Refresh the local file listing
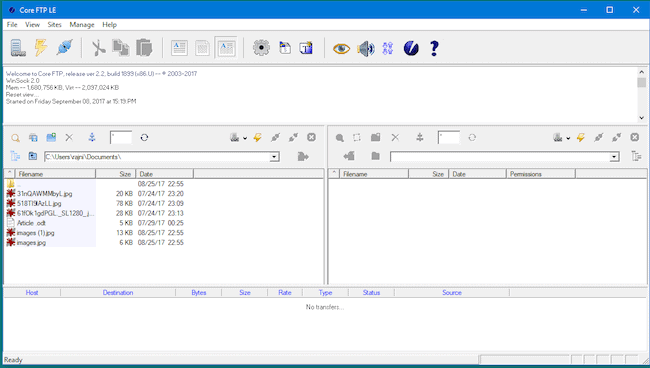The height and width of the screenshot is (368, 650). click(x=144, y=138)
